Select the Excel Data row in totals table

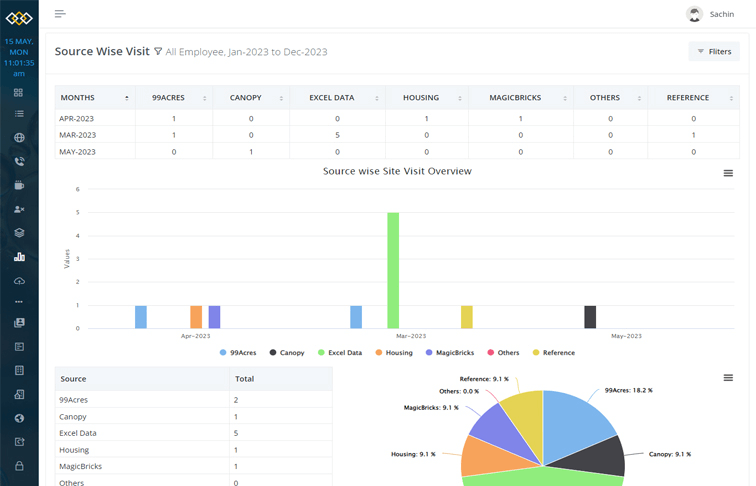pos(194,433)
